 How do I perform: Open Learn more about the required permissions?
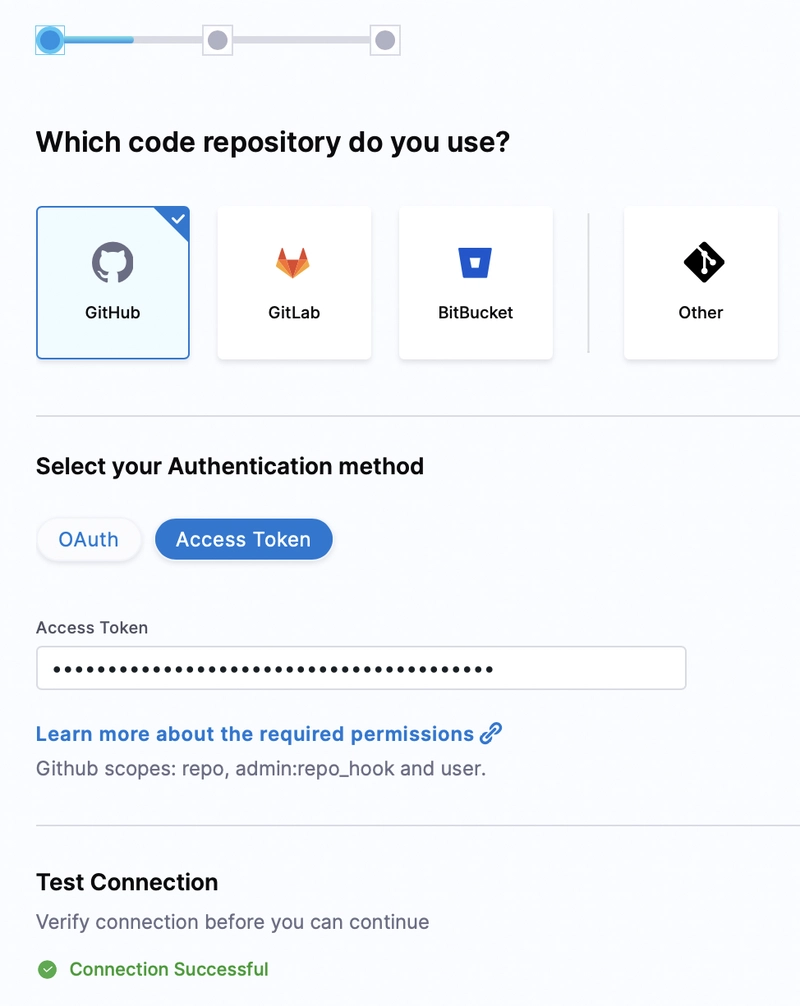[x=255, y=734]
